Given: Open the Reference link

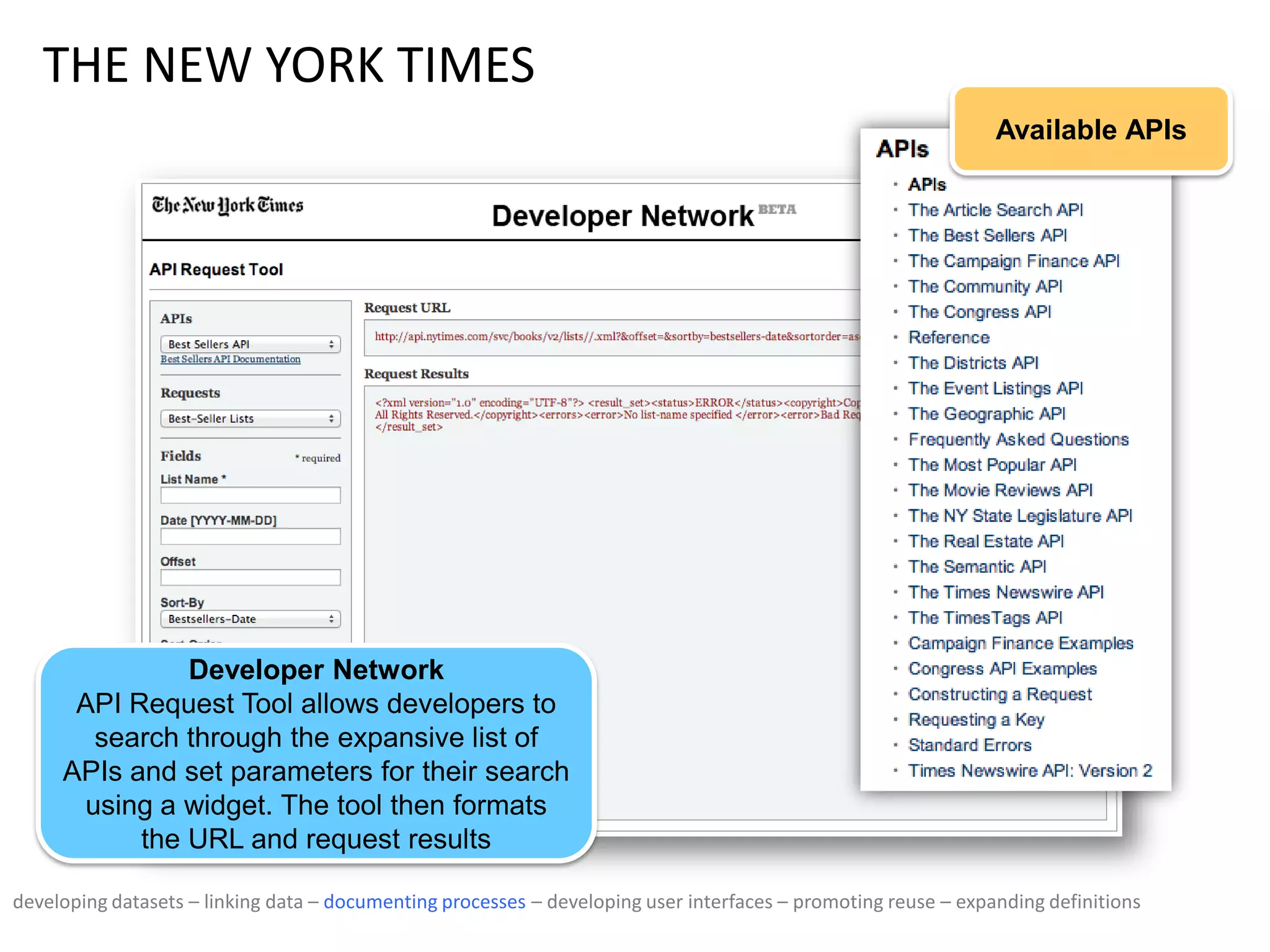Looking at the screenshot, I should tap(949, 337).
